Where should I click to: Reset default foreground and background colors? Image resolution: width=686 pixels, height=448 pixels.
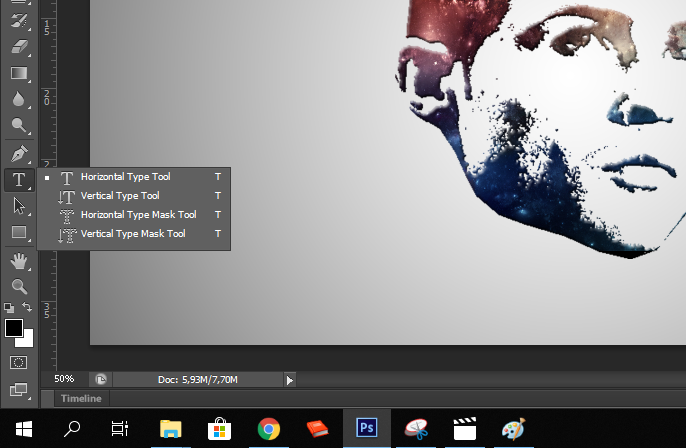(x=9, y=308)
